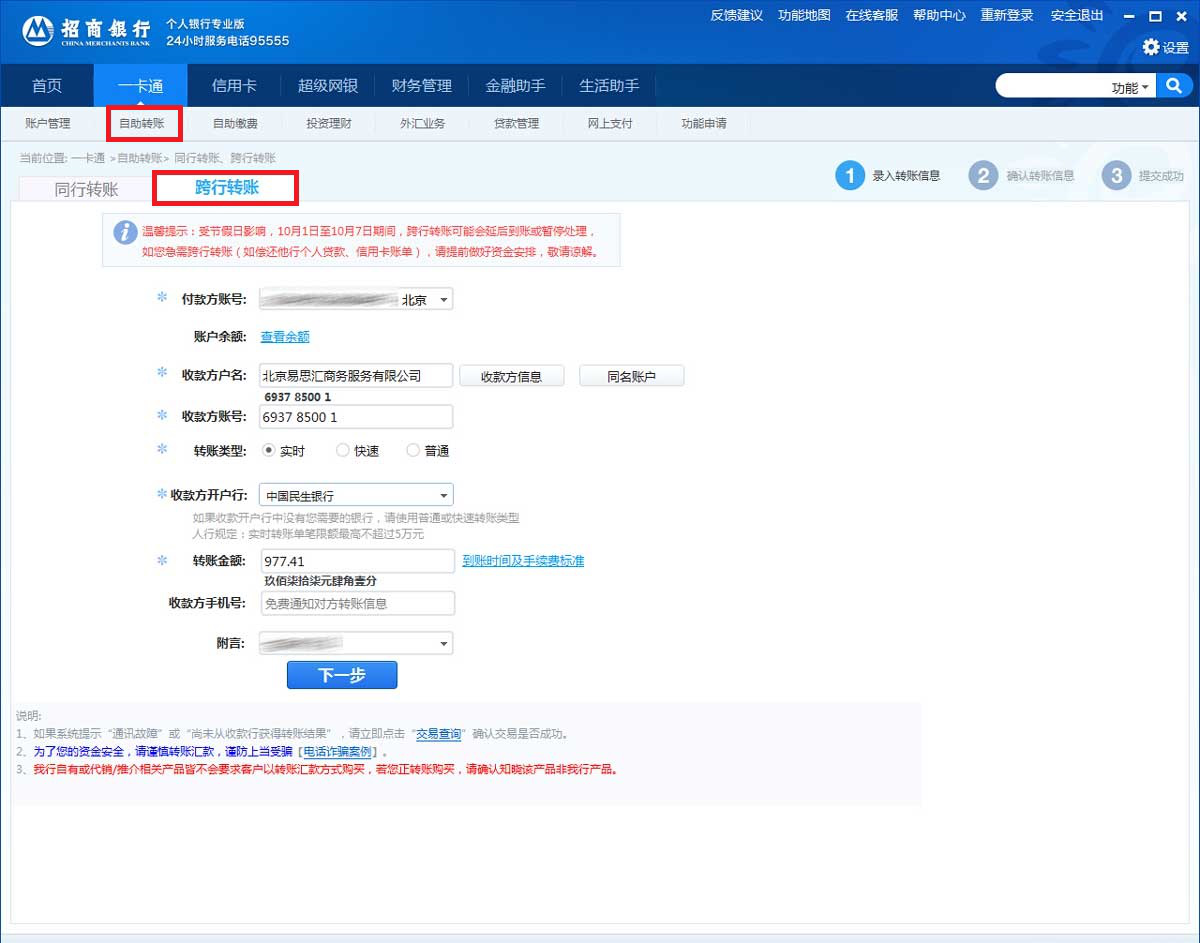Select the 跨行转账 tab
The image size is (1200, 943).
point(226,187)
